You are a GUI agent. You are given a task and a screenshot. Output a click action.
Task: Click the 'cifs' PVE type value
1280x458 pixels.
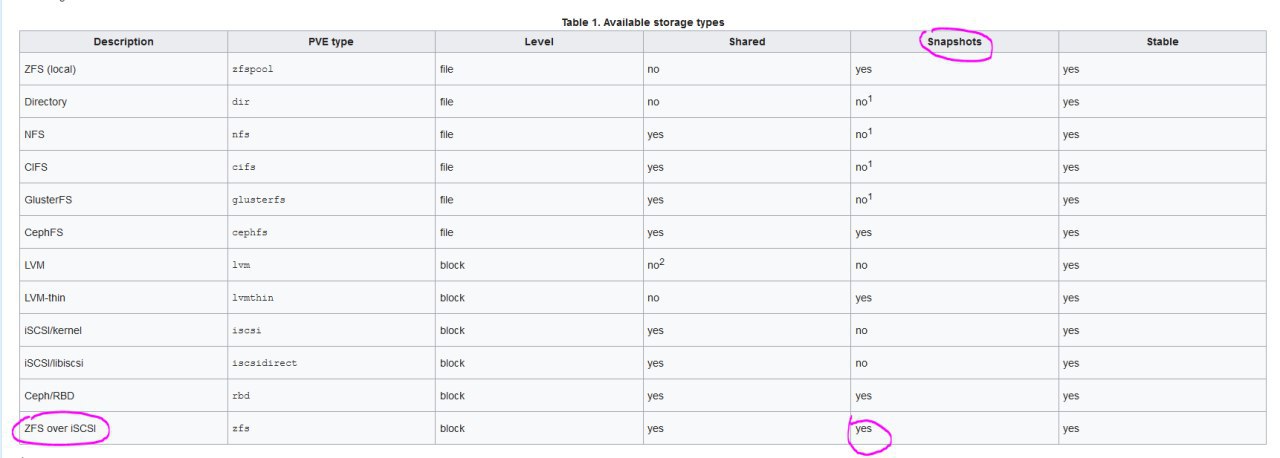point(243,167)
